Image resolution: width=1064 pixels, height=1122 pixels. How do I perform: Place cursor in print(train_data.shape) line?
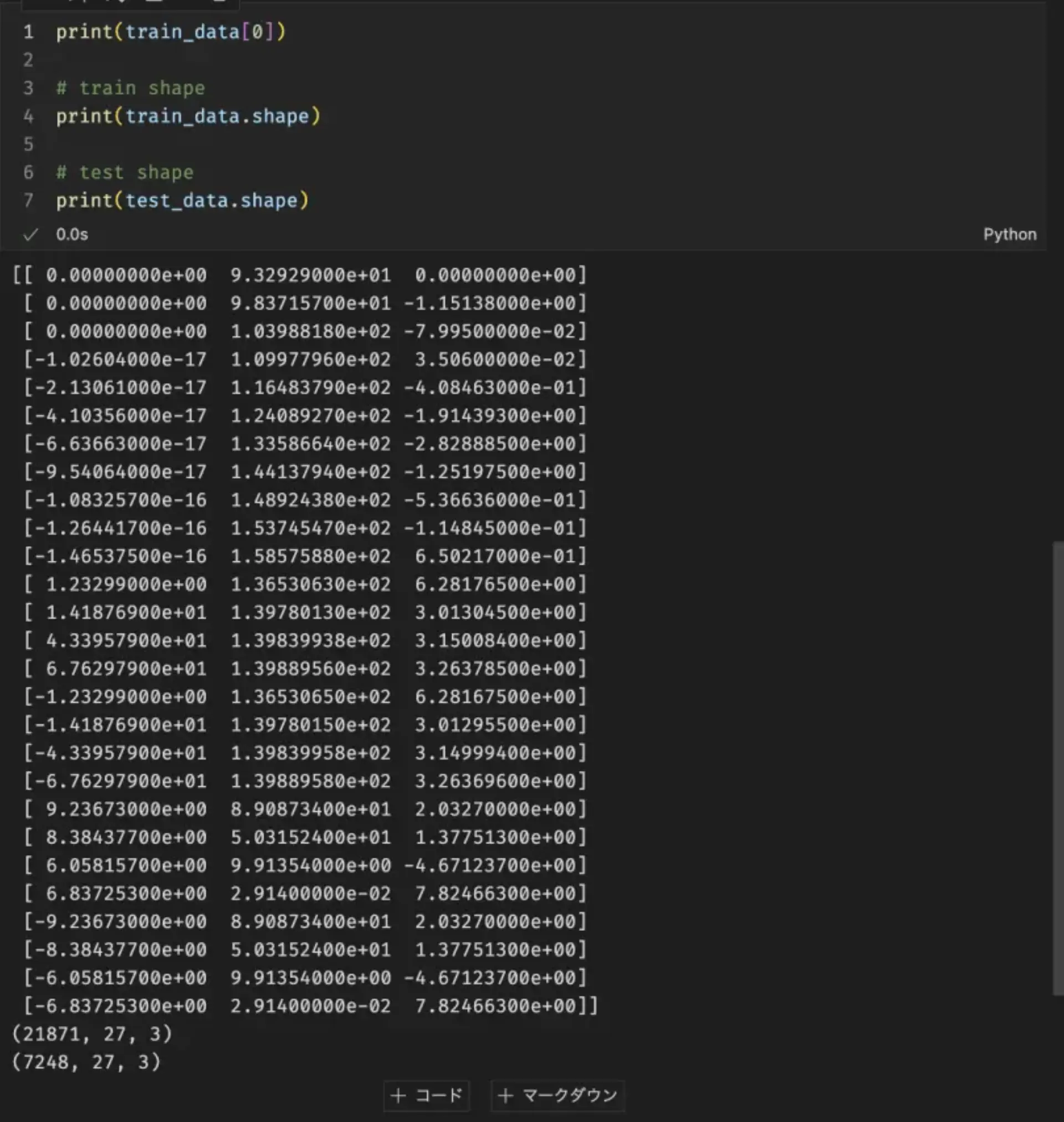[x=188, y=116]
